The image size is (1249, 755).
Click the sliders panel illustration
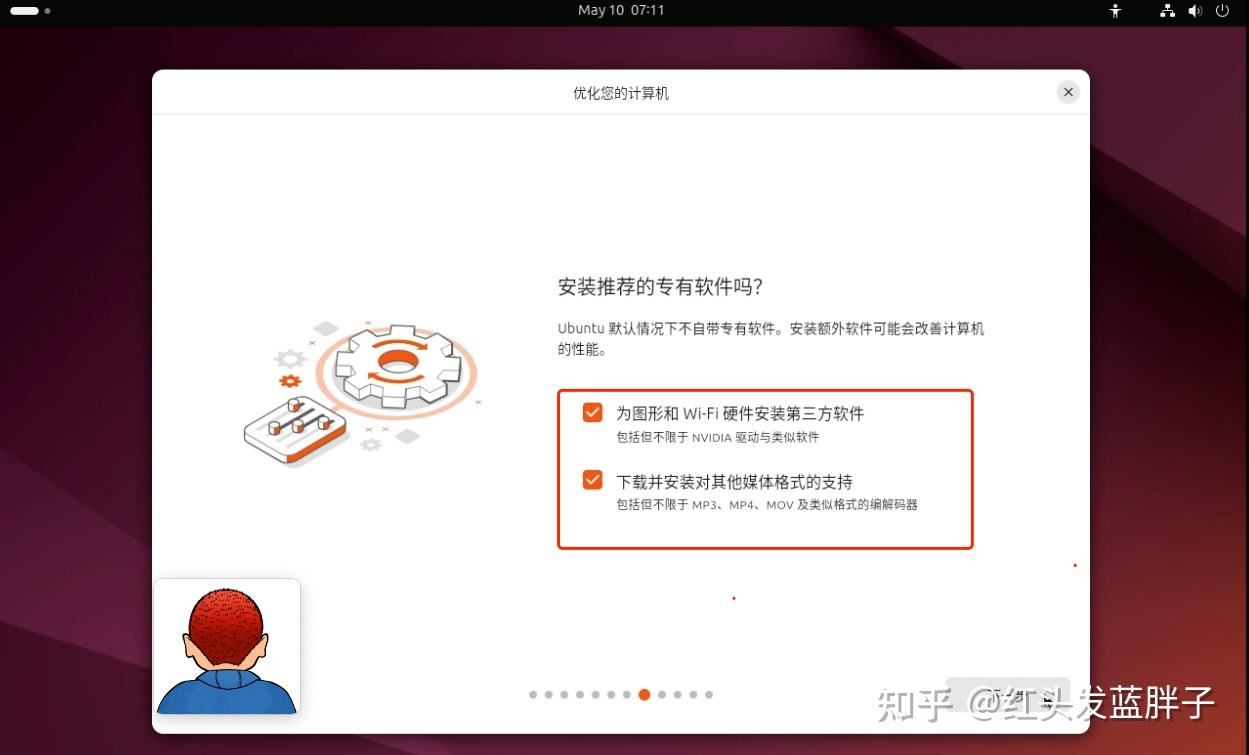295,429
